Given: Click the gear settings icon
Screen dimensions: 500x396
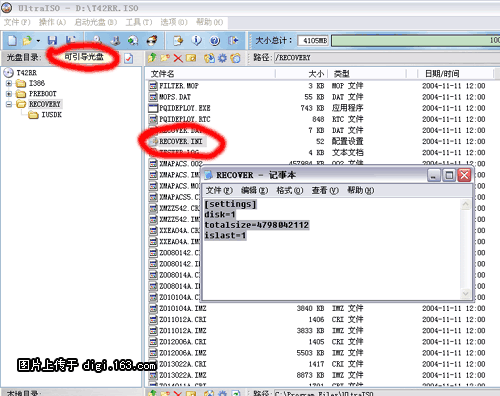Looking at the screenshot, I should 222,58.
